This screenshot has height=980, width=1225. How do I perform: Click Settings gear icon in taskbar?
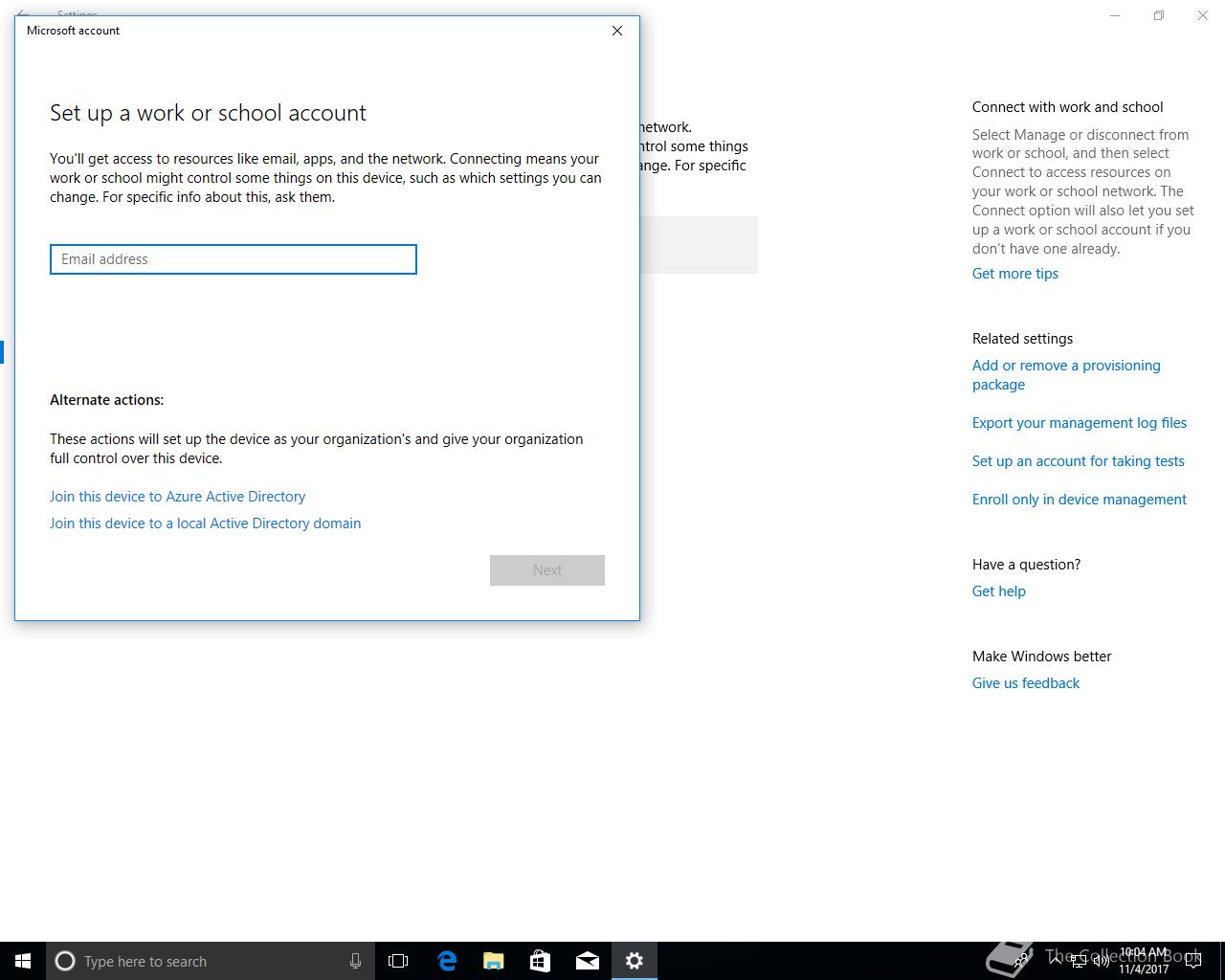pyautogui.click(x=635, y=961)
